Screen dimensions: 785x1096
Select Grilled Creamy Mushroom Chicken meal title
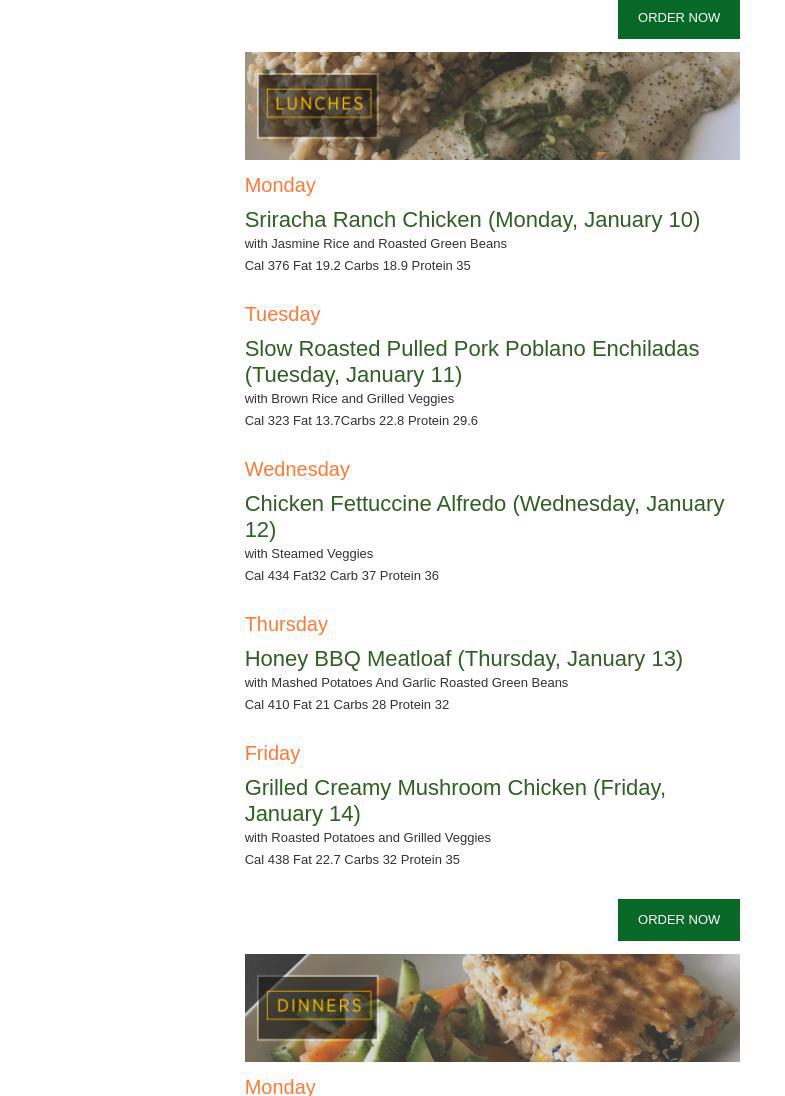click(454, 800)
